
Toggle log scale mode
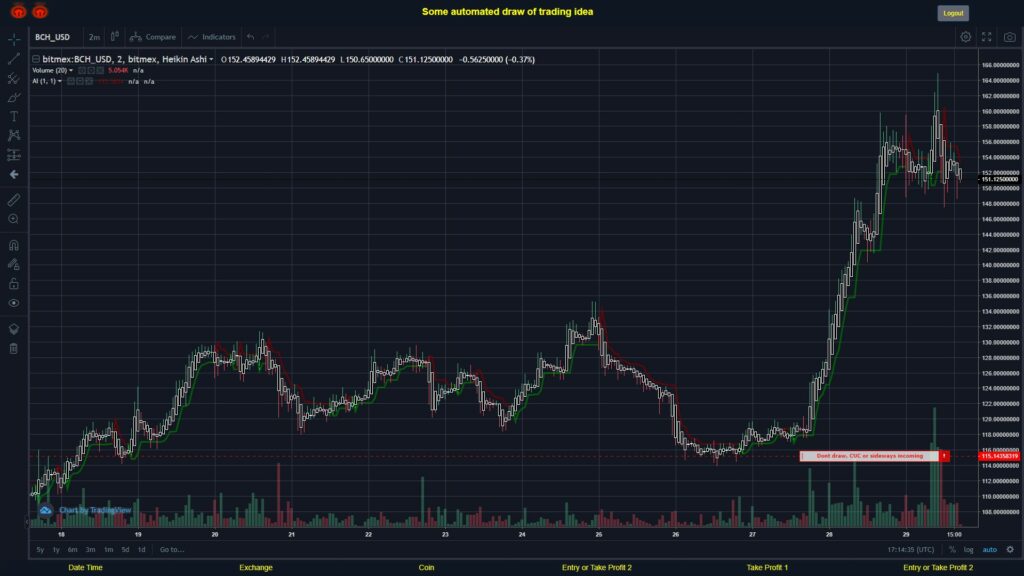(x=968, y=550)
